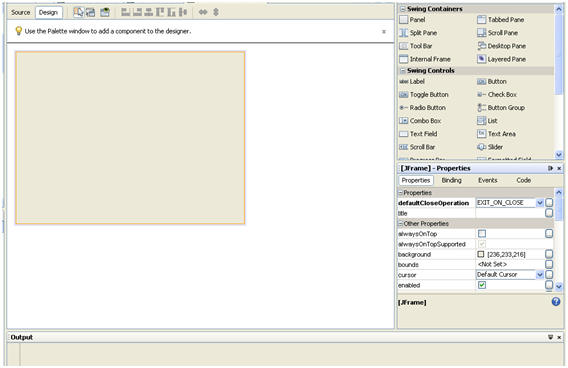The height and width of the screenshot is (368, 568).
Task: Open custom editor for defaultCloseOperation
Action: pos(549,202)
